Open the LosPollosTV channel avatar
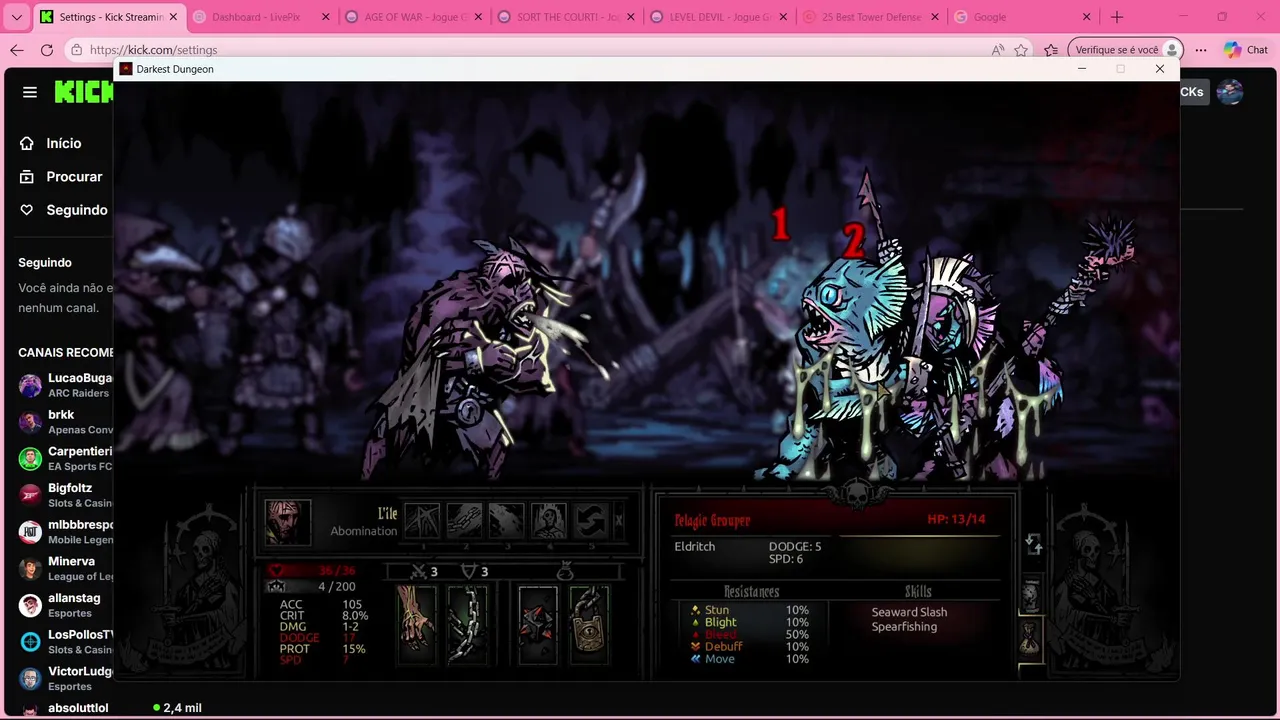The image size is (1280, 720). [x=30, y=642]
